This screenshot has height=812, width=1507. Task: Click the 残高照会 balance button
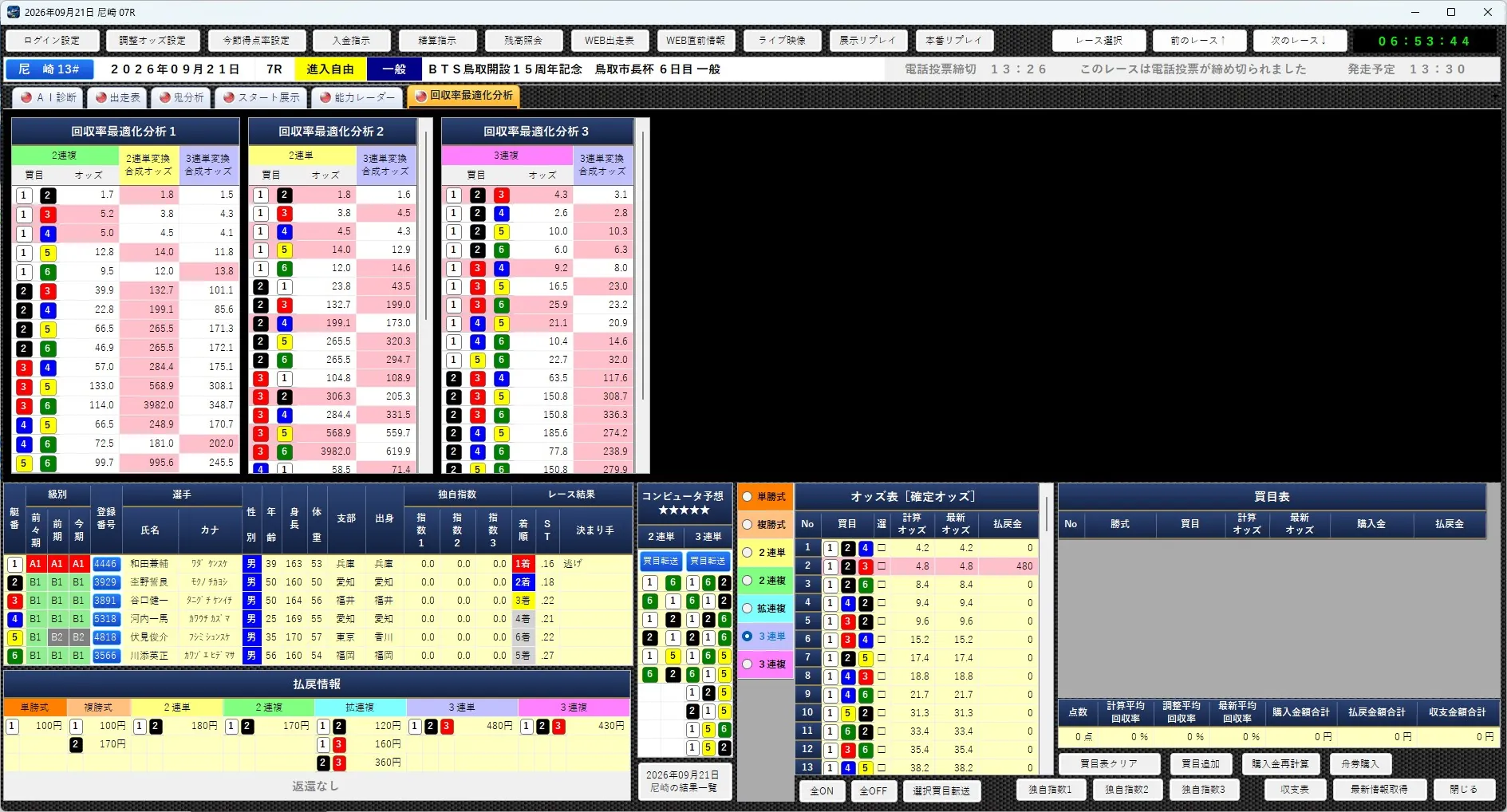point(523,41)
